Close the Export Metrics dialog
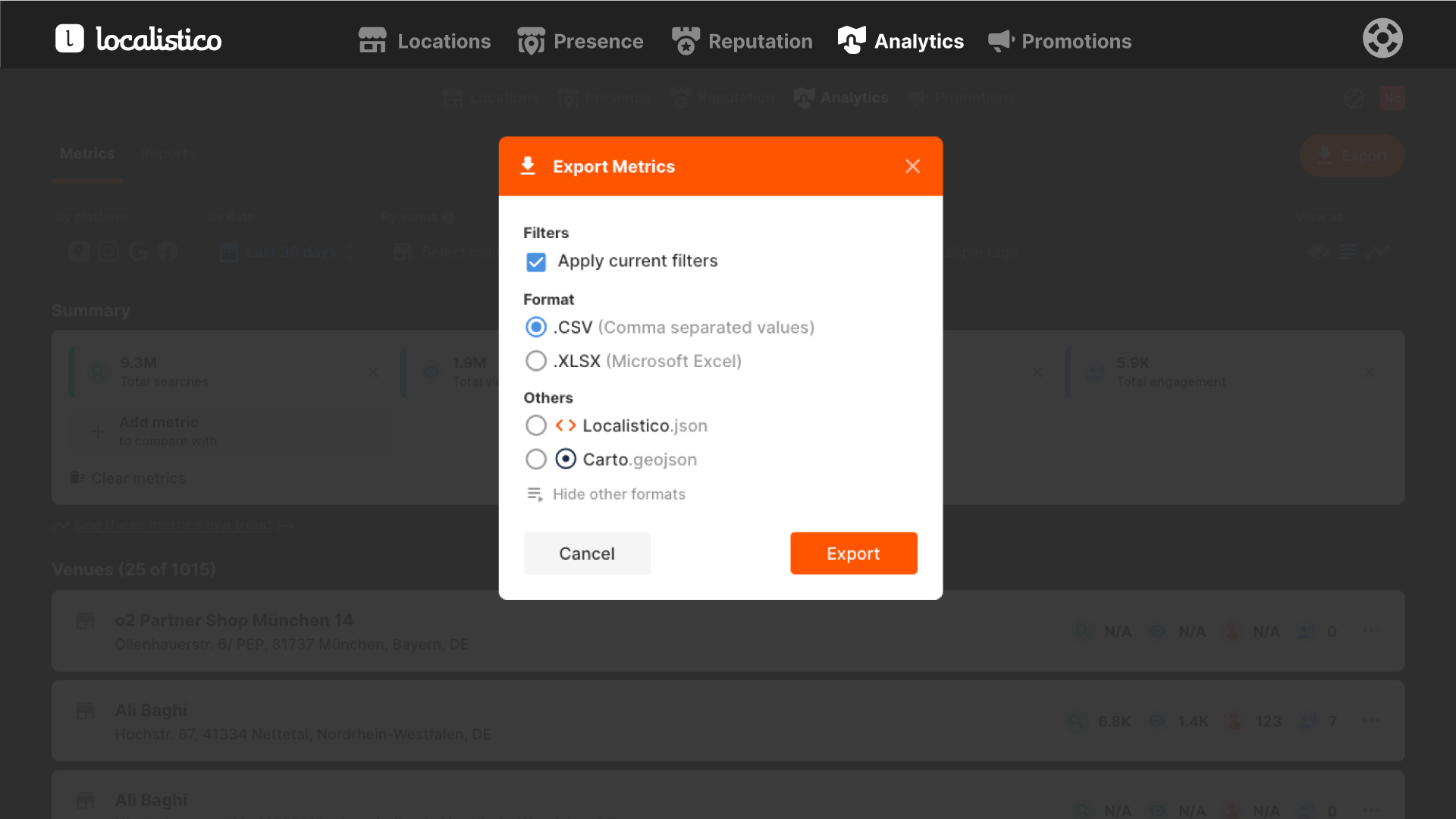Image resolution: width=1456 pixels, height=819 pixels. pos(912,166)
